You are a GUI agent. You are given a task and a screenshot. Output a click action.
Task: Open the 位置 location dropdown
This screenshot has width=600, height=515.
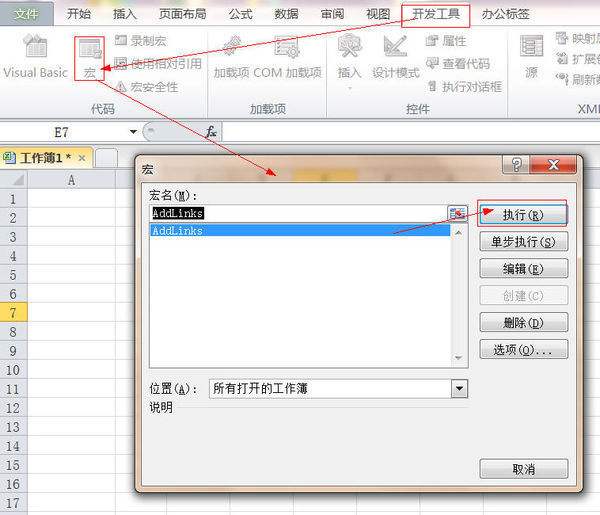[459, 389]
